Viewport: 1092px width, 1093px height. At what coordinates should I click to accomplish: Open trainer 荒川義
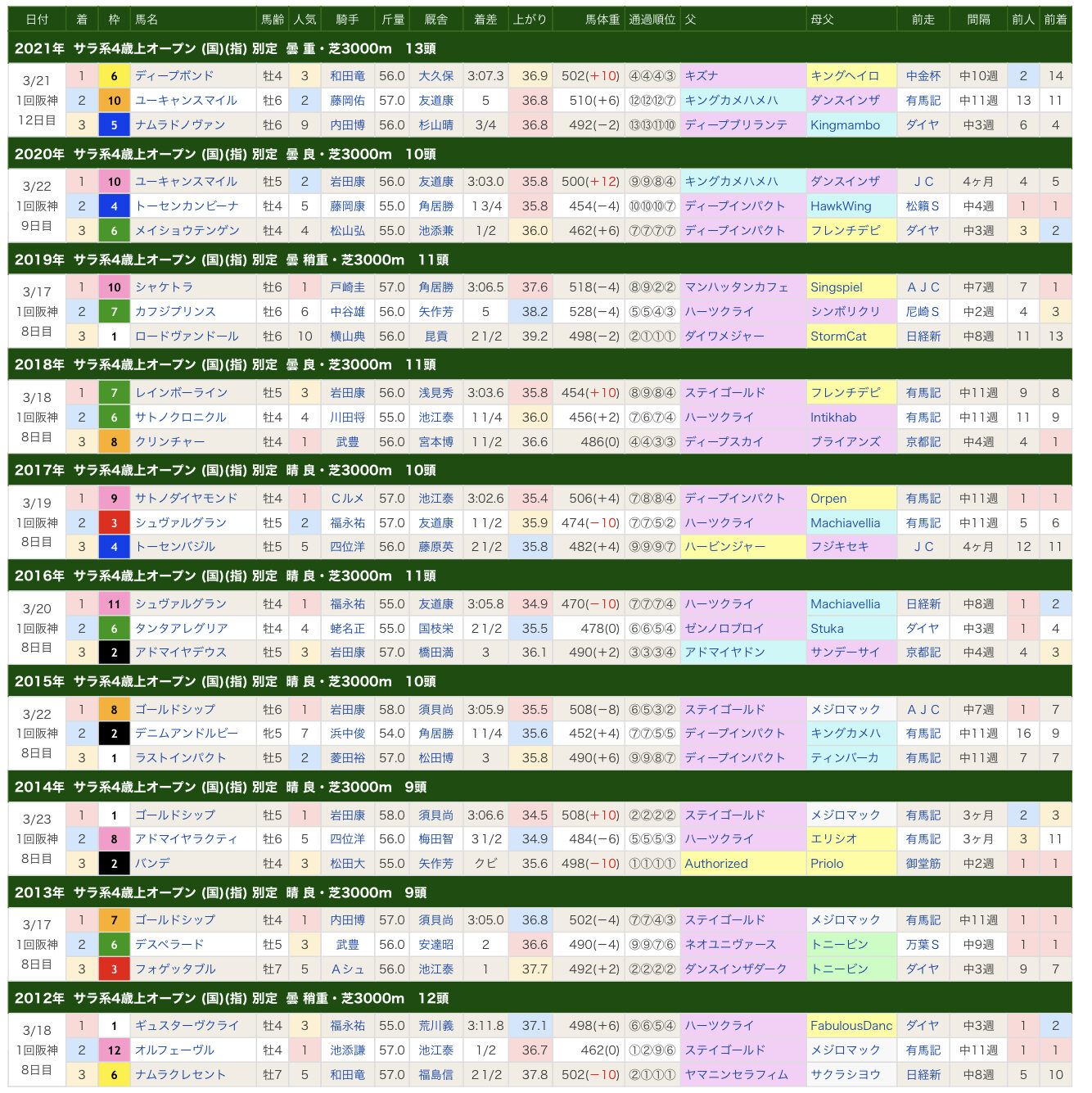pyautogui.click(x=436, y=1026)
